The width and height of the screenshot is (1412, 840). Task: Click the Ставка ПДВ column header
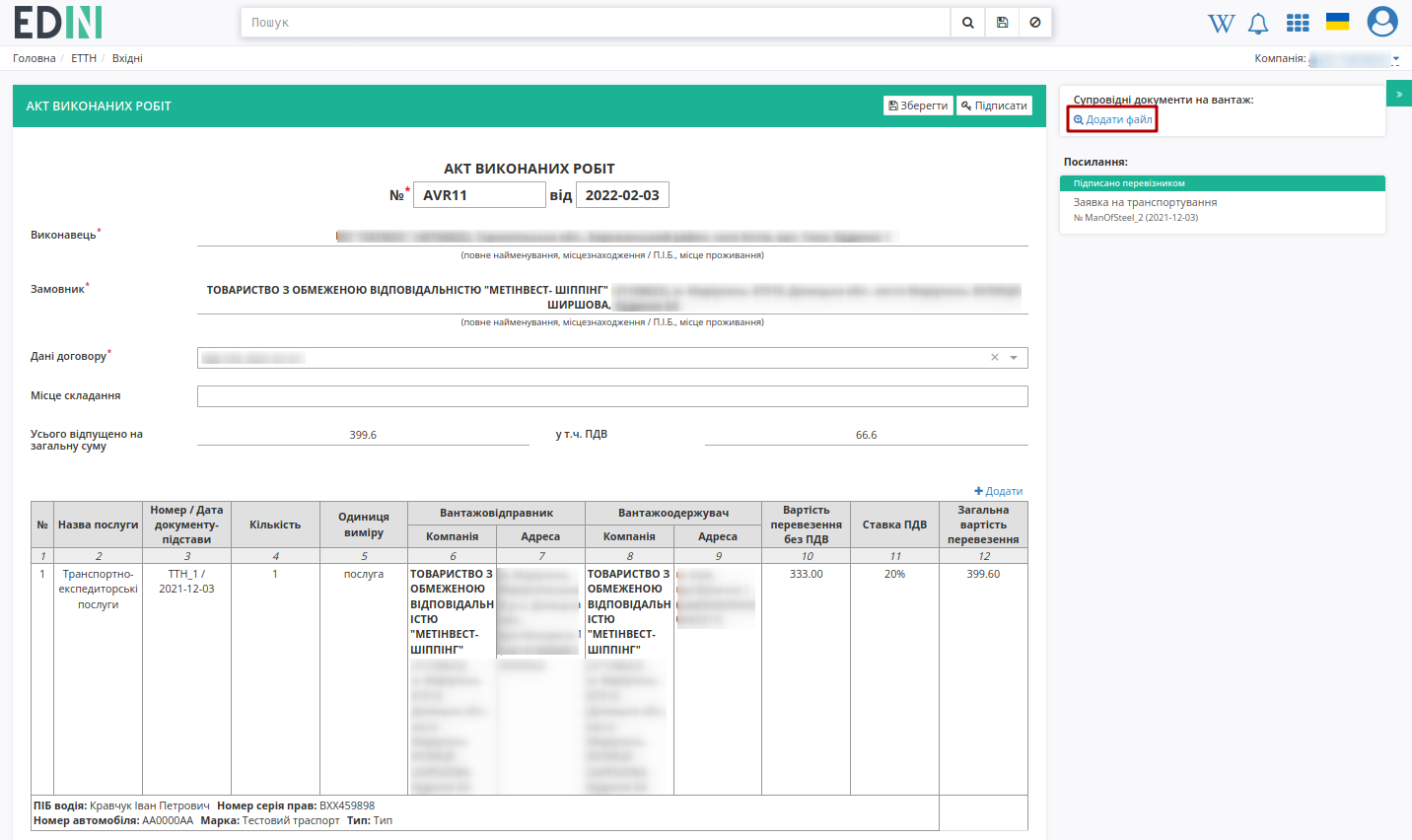(894, 525)
